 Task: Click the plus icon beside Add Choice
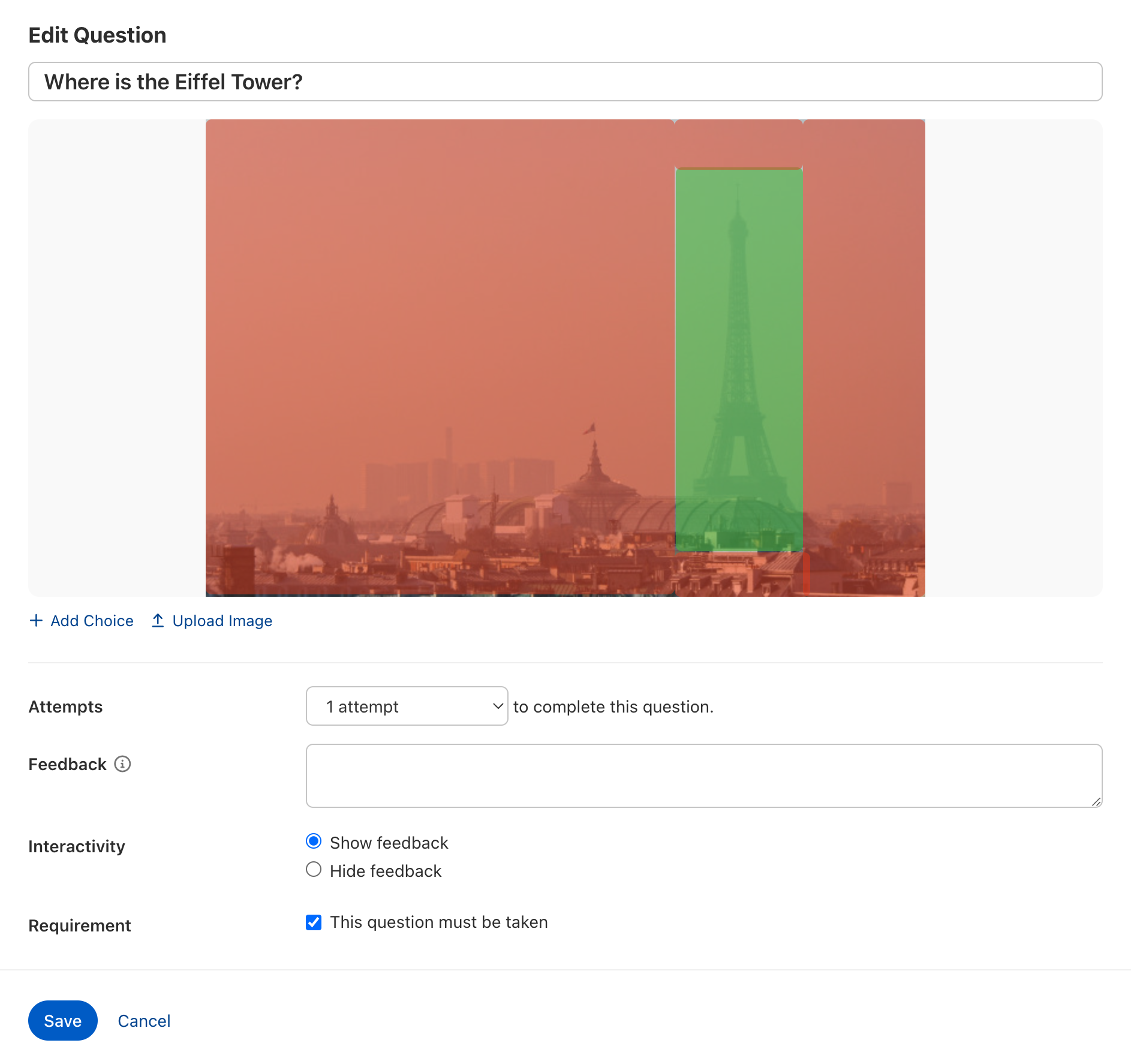point(36,621)
